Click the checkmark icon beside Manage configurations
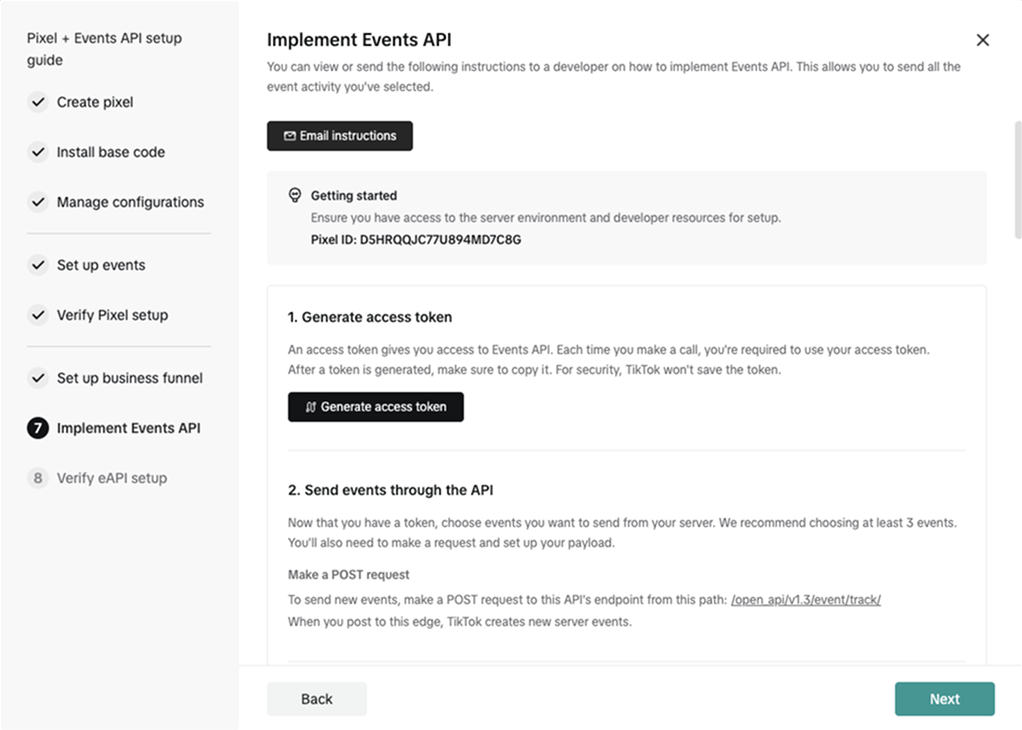Screen dimensions: 1022x730 [x=38, y=202]
